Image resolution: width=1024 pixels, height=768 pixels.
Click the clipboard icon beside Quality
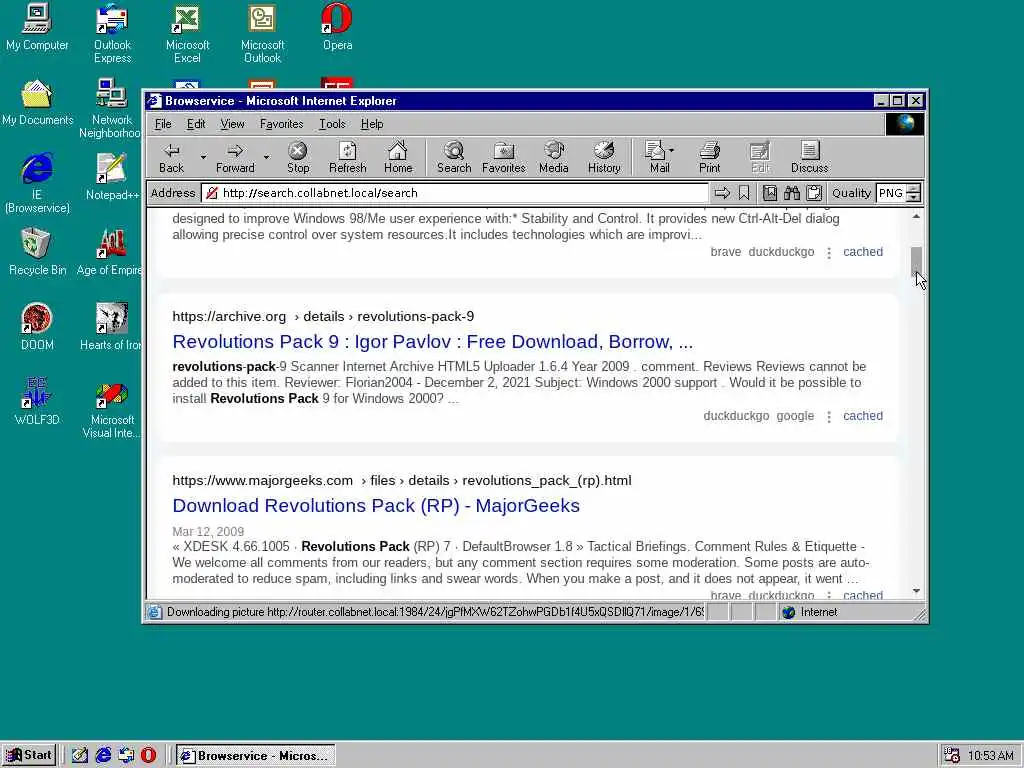tap(814, 193)
